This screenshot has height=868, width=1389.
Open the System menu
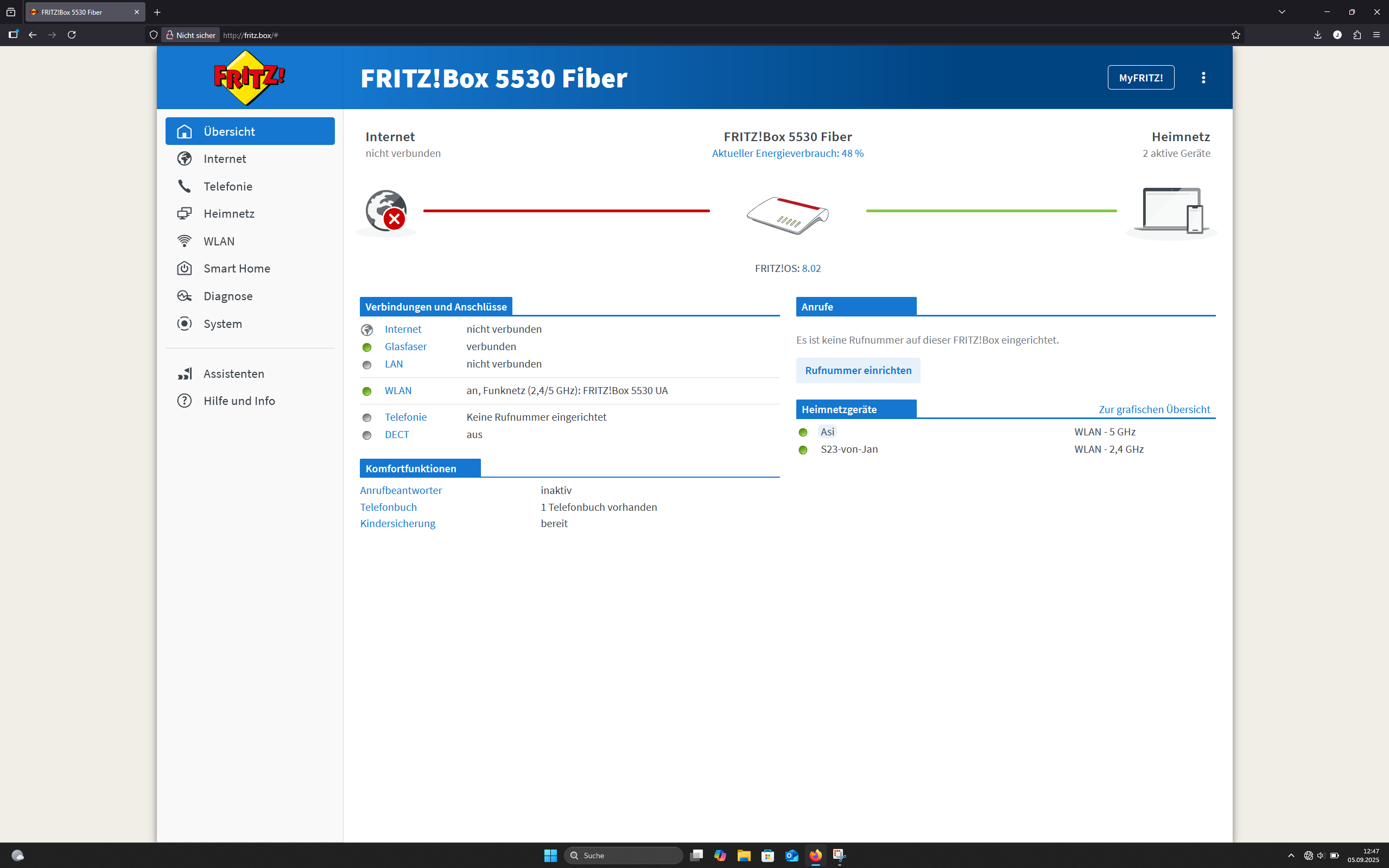pyautogui.click(x=250, y=323)
